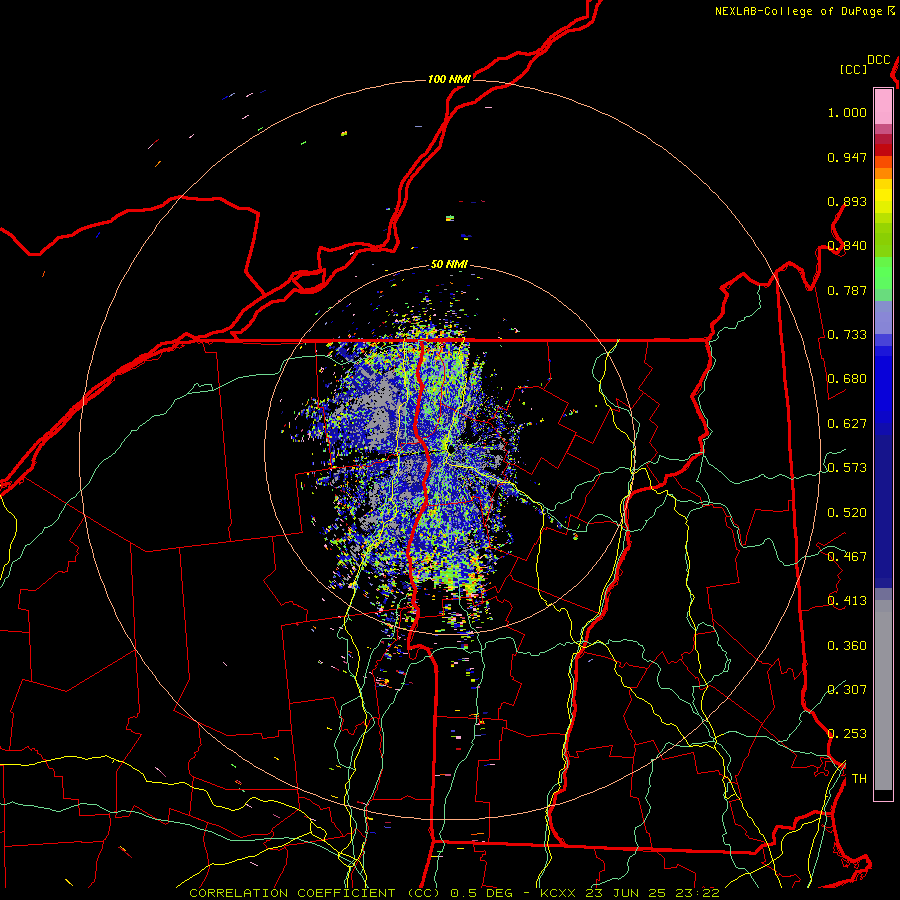Select the 0.413 value on color scale

847,601
